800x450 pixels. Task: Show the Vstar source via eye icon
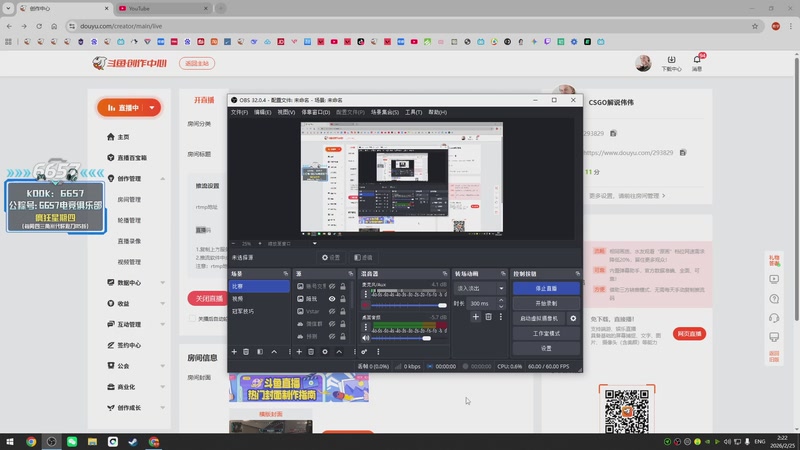(x=332, y=311)
